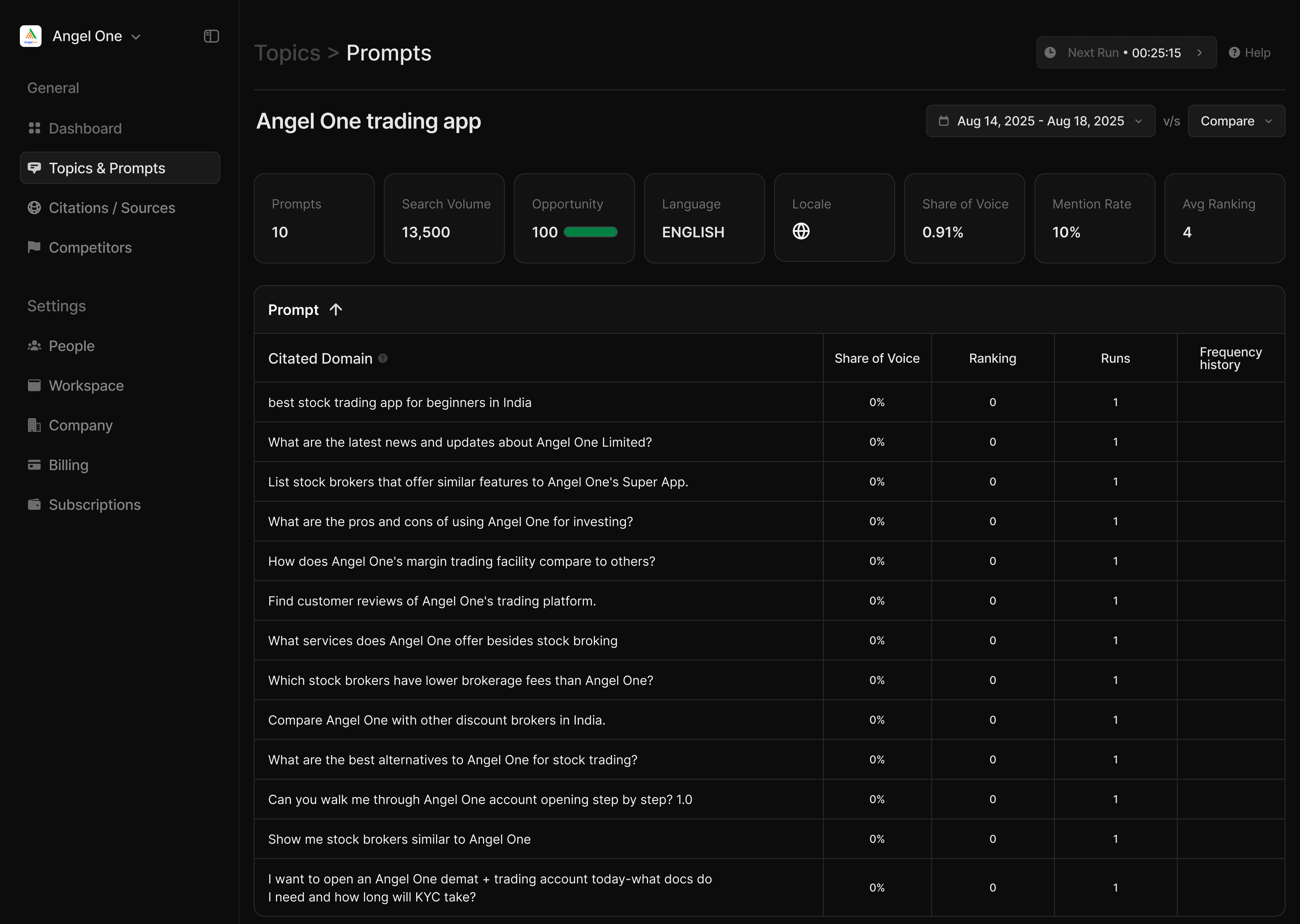
Task: Click the Subscriptions wallet icon
Action: point(34,505)
